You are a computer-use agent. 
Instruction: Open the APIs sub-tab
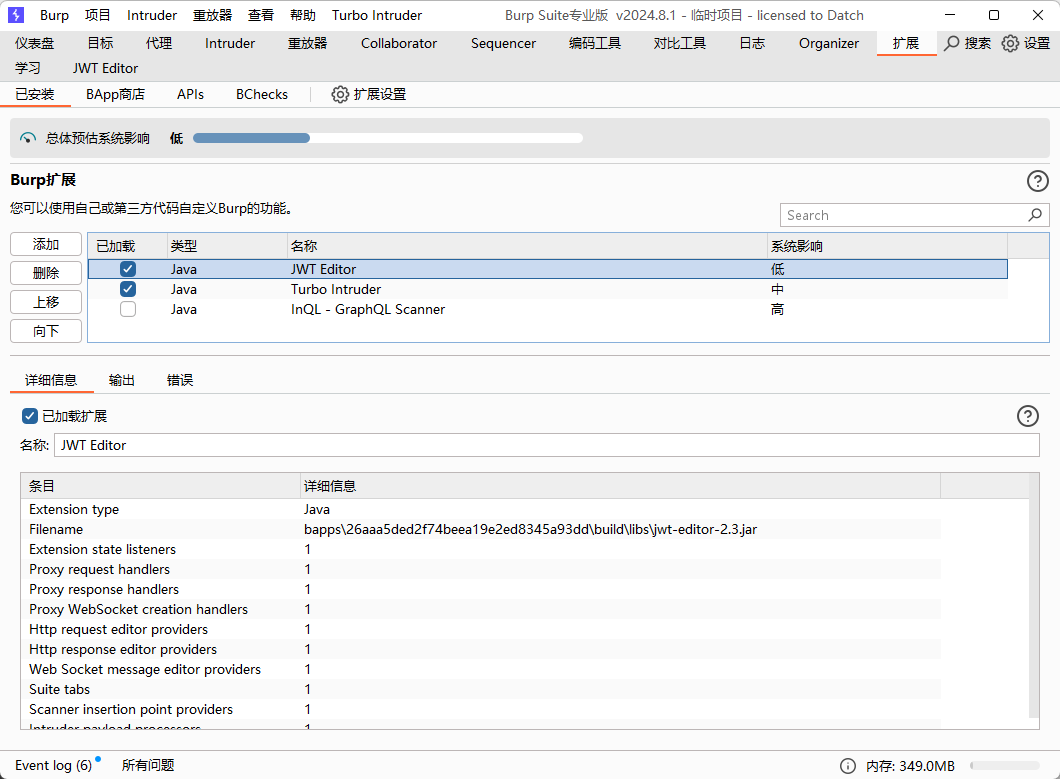(x=190, y=95)
